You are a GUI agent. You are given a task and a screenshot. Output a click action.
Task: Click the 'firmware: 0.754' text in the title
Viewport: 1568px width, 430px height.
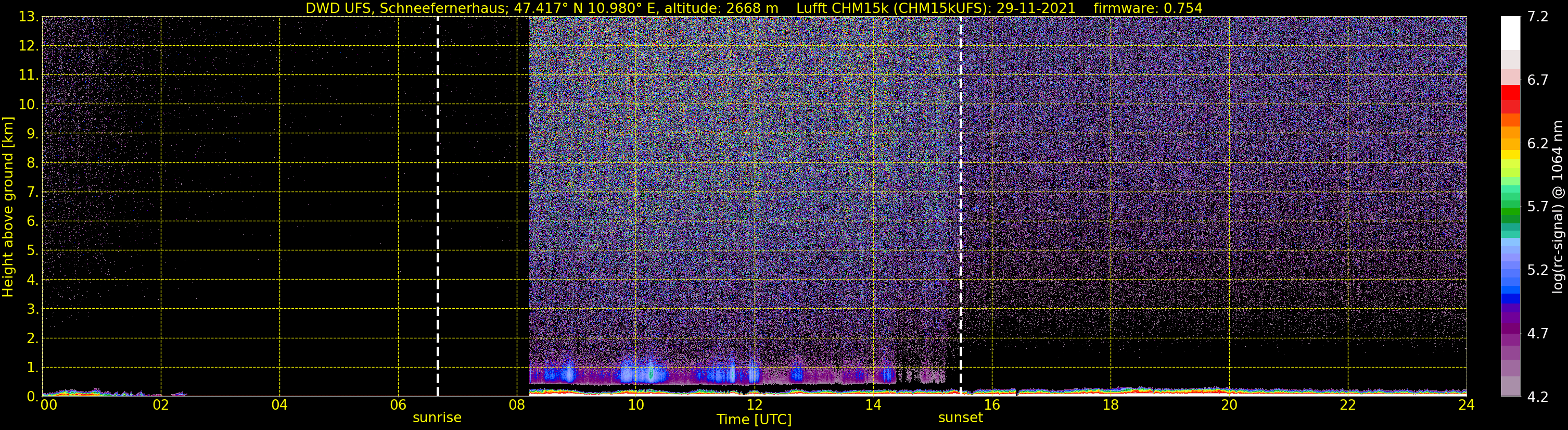coord(1148,8)
